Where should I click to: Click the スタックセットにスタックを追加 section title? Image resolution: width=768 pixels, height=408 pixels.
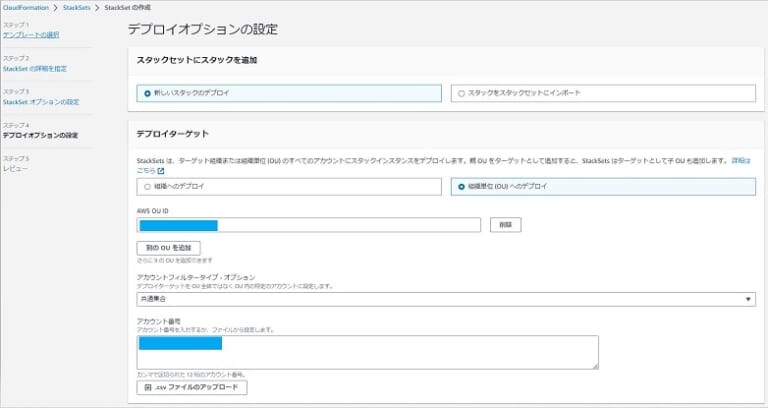pyautogui.click(x=197, y=60)
